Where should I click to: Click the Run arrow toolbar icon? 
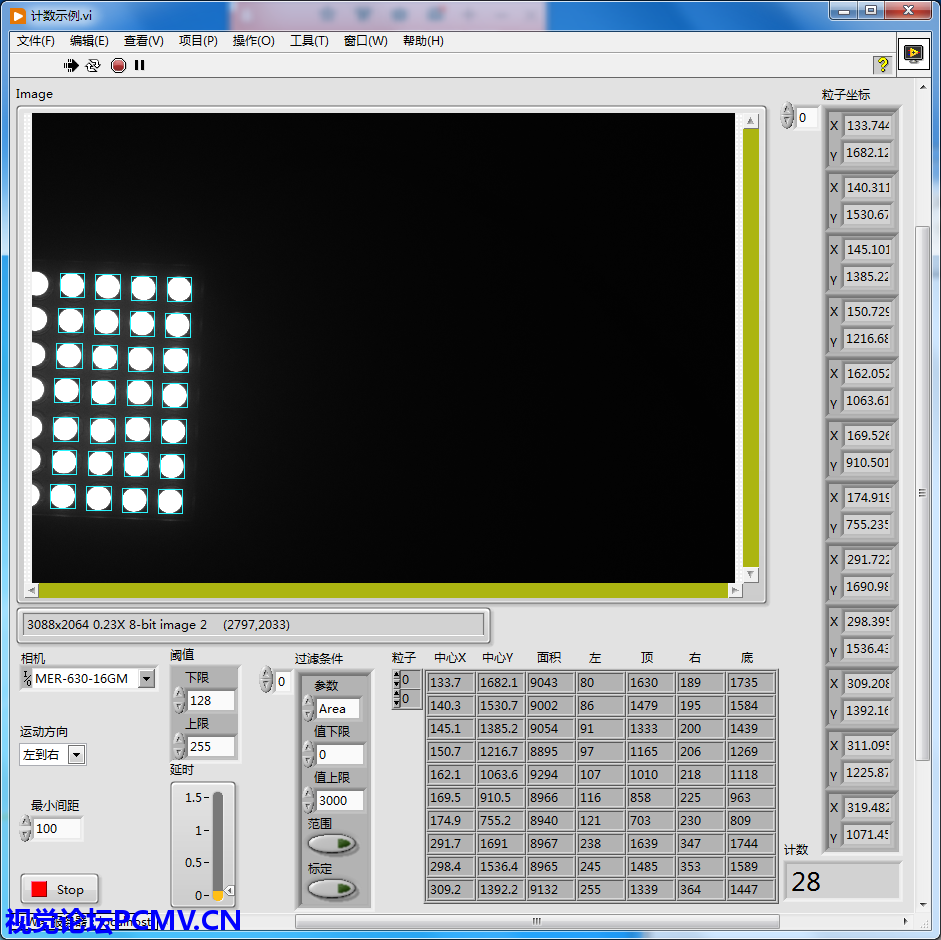tap(71, 65)
